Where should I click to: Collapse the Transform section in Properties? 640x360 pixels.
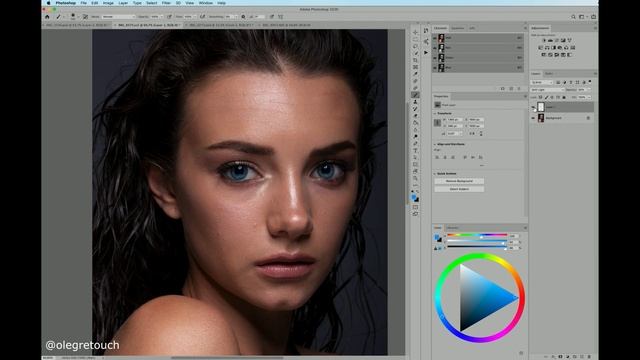[435, 113]
